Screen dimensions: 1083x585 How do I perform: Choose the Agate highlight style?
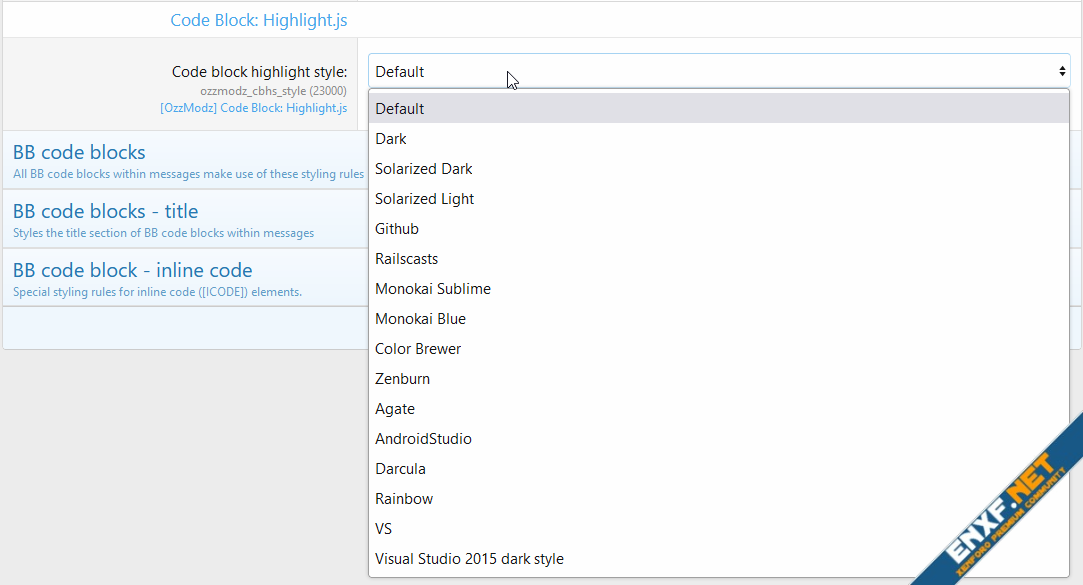point(395,409)
